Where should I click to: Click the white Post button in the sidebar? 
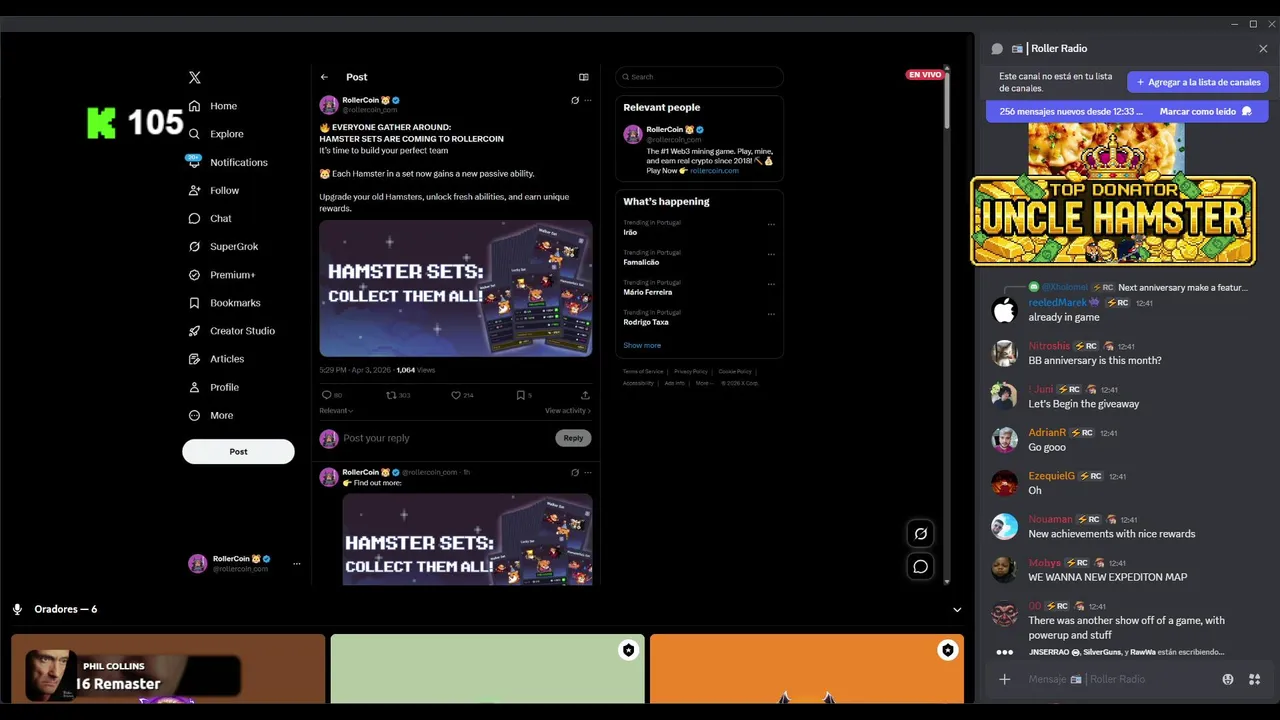click(x=238, y=451)
